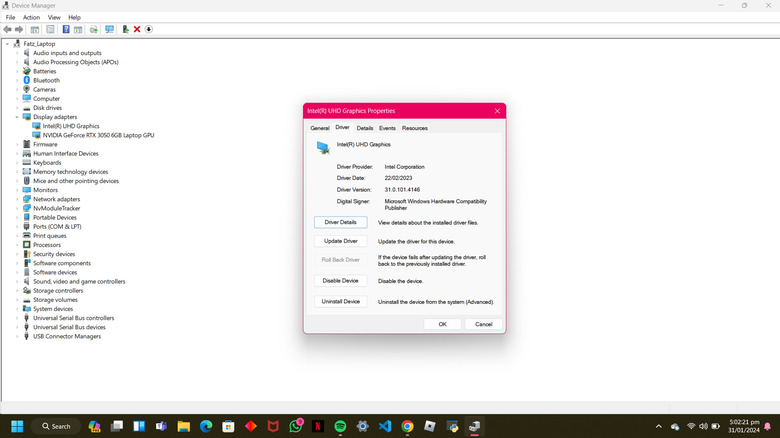The width and height of the screenshot is (780, 438).
Task: Switch to the General tab
Action: [x=320, y=128]
